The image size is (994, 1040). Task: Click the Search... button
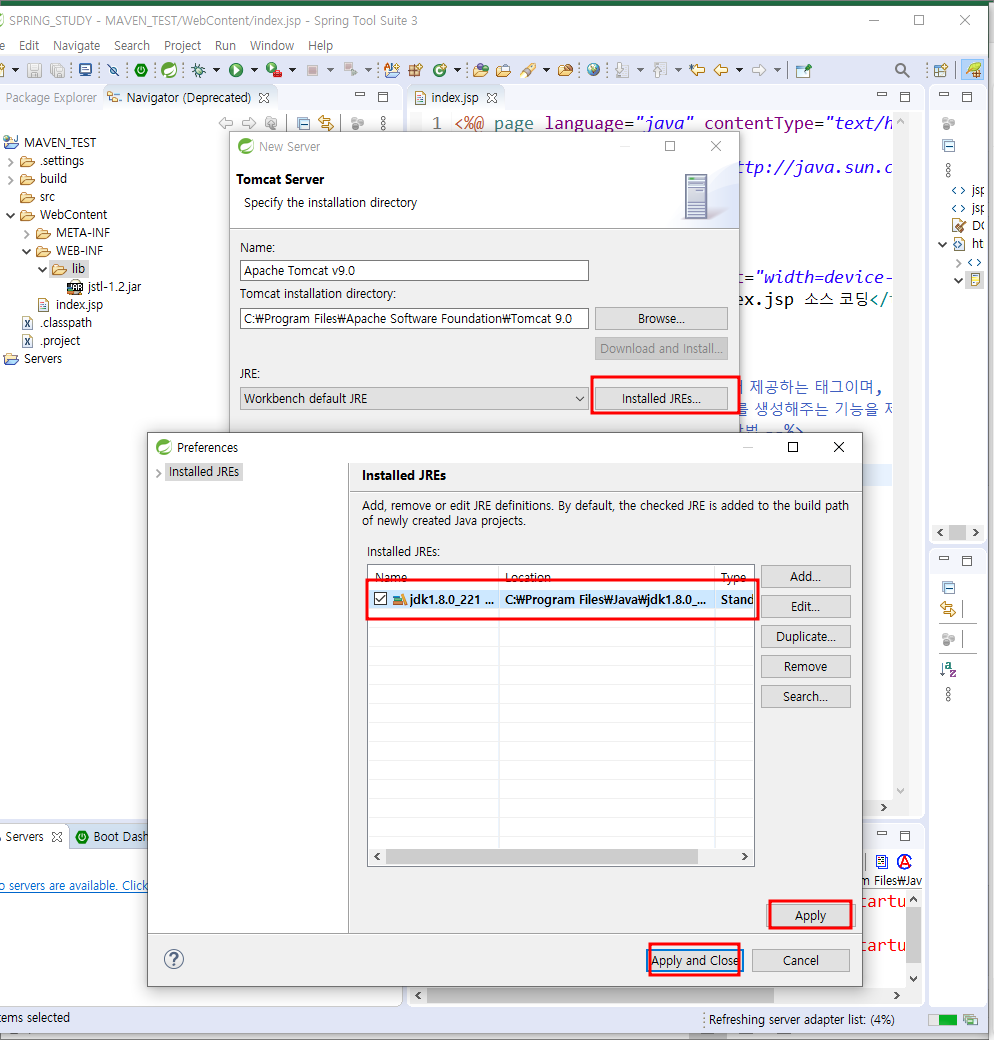coord(806,696)
